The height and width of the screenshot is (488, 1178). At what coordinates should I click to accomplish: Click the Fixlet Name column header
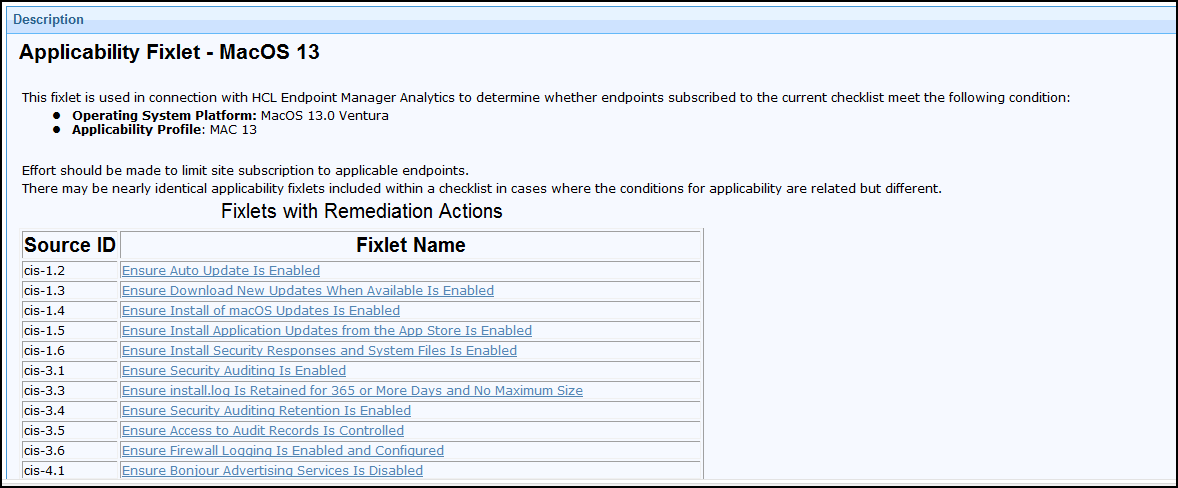[411, 246]
